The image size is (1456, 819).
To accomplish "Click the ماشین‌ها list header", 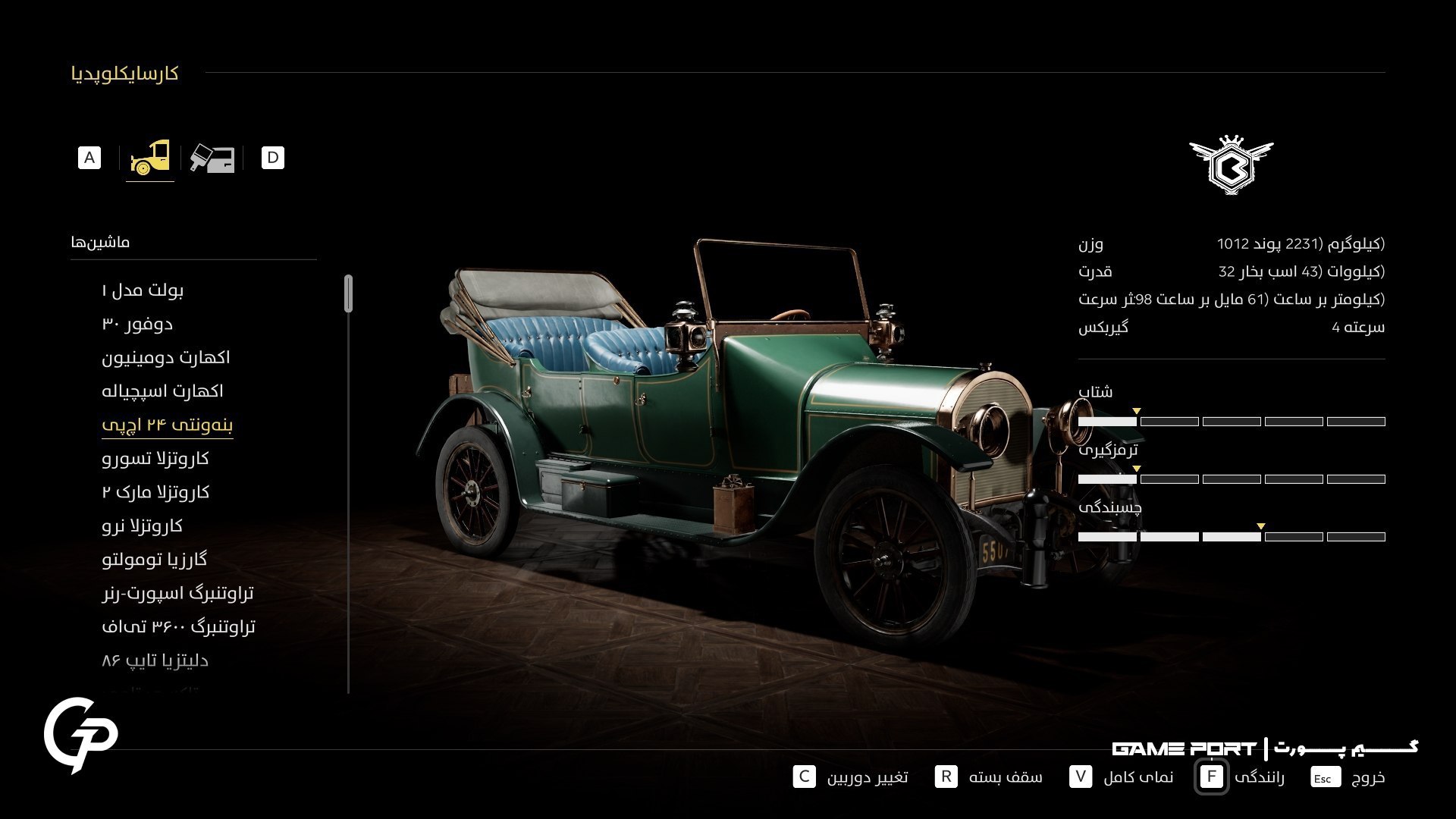I will click(x=101, y=243).
